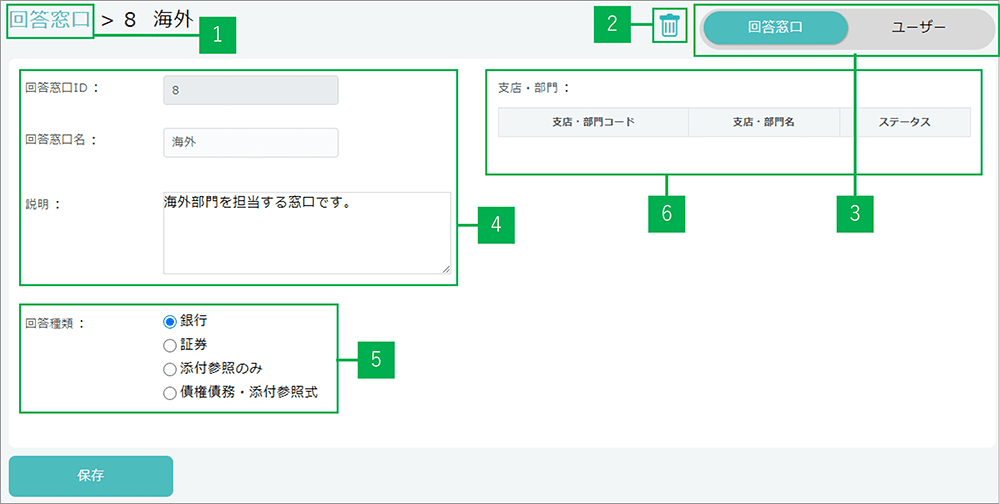Image resolution: width=1000 pixels, height=504 pixels.
Task: Select the 添付参照のみ radio button
Action: tap(169, 369)
